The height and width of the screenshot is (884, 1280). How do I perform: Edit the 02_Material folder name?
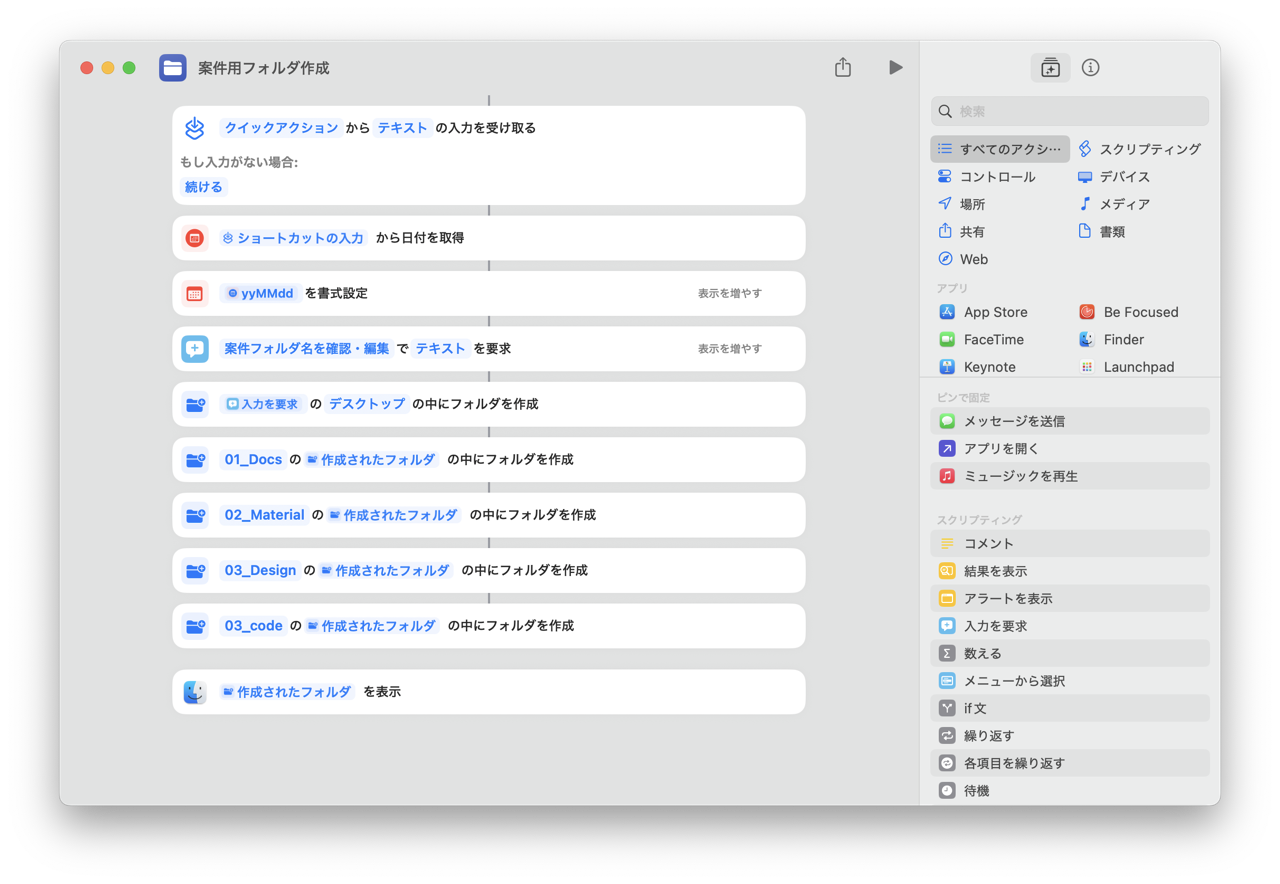pos(264,515)
